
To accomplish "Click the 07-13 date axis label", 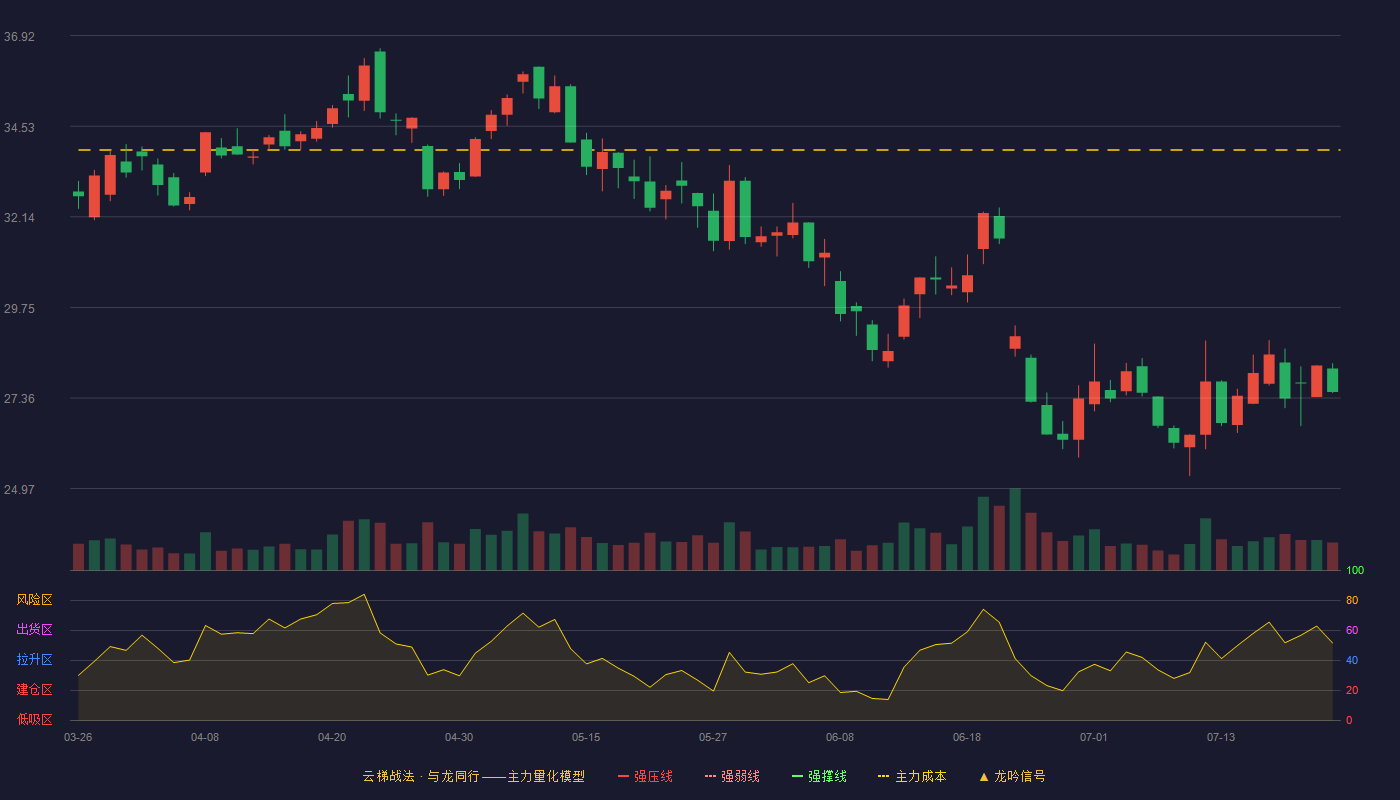I will (x=1221, y=737).
